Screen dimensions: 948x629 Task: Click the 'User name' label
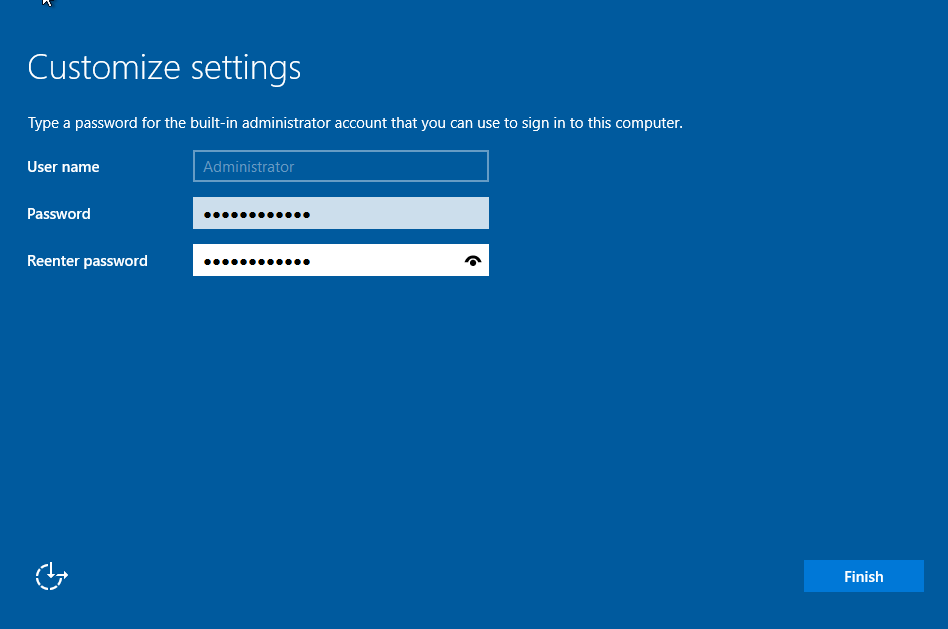click(x=63, y=167)
